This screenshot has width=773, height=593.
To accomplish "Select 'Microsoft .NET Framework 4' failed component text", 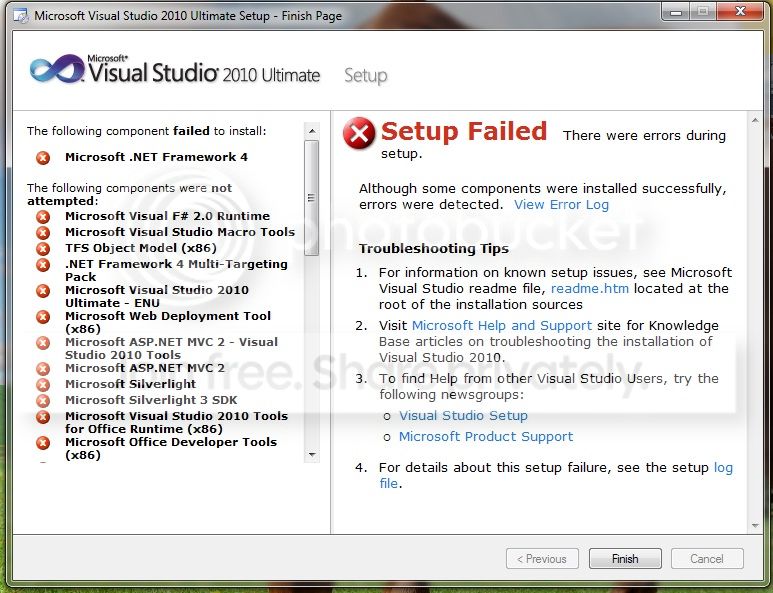I will [x=156, y=157].
